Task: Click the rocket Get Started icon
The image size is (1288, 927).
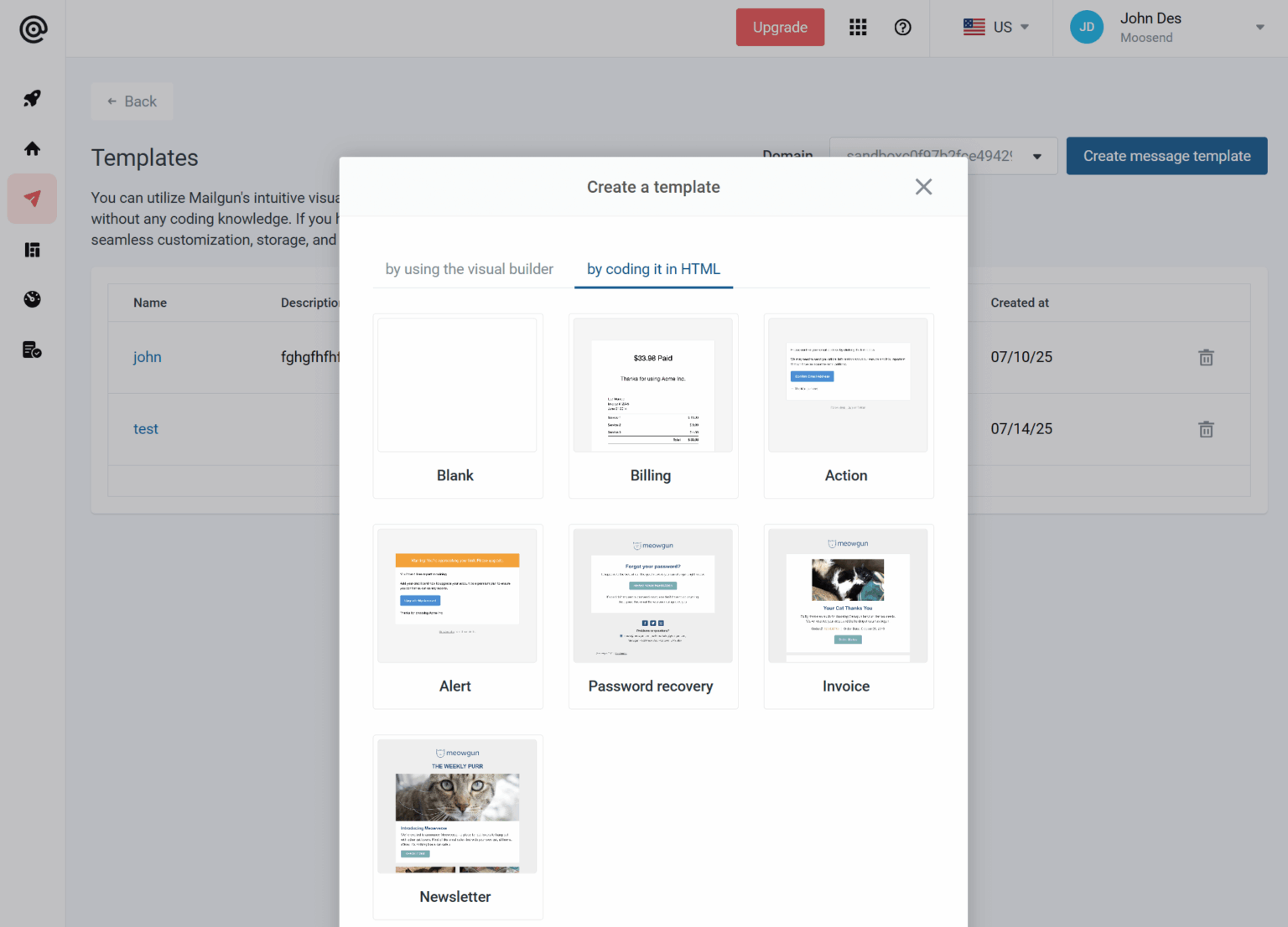Action: tap(32, 98)
